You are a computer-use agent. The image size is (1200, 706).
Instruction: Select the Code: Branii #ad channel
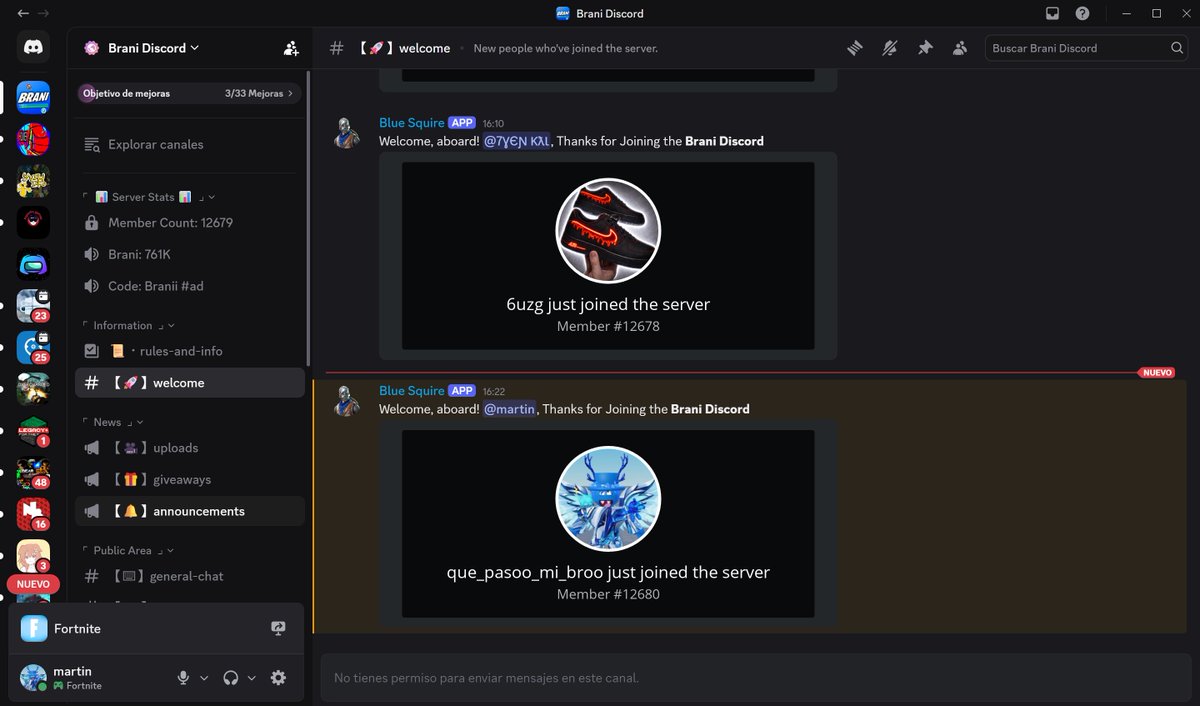pyautogui.click(x=190, y=286)
